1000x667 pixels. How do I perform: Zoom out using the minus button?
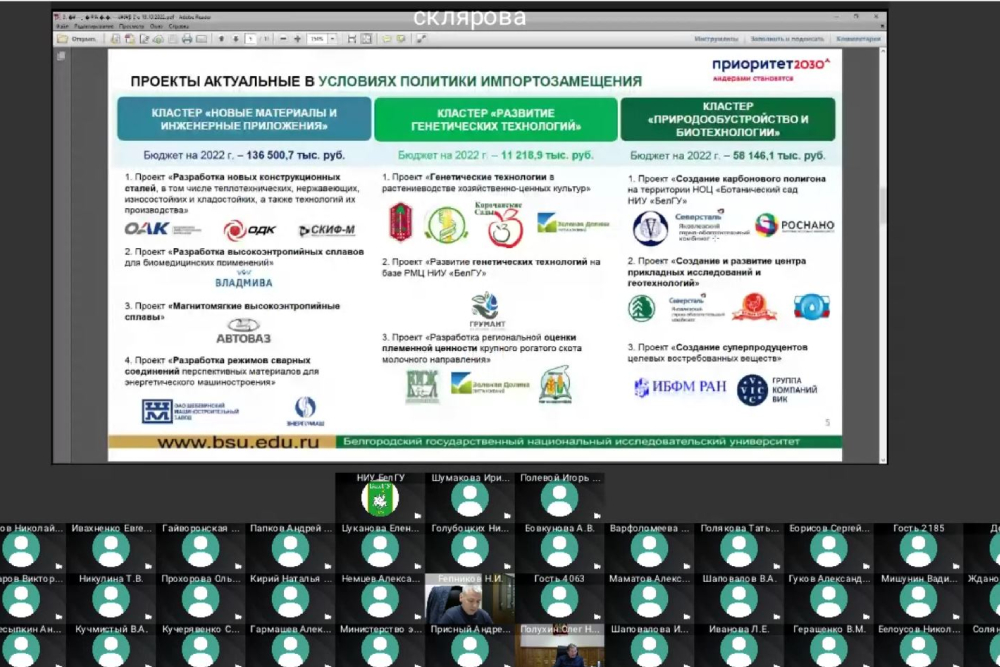[x=284, y=39]
